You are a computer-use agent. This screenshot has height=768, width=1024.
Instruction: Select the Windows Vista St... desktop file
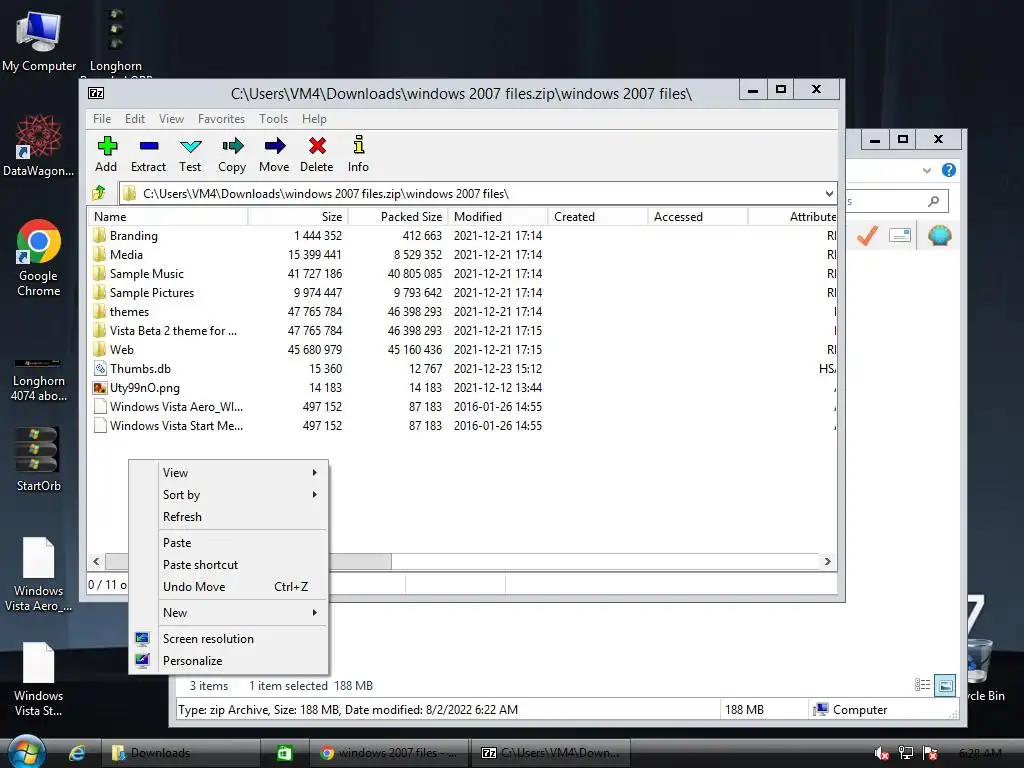(x=39, y=679)
